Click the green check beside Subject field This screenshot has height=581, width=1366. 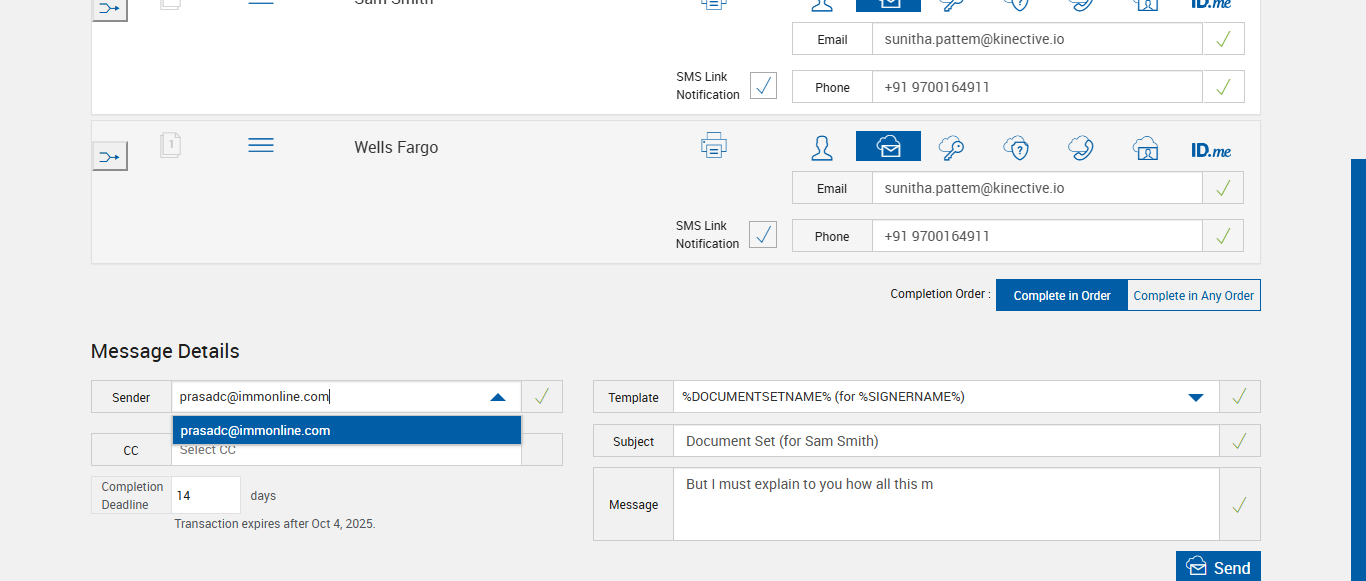coord(1240,441)
